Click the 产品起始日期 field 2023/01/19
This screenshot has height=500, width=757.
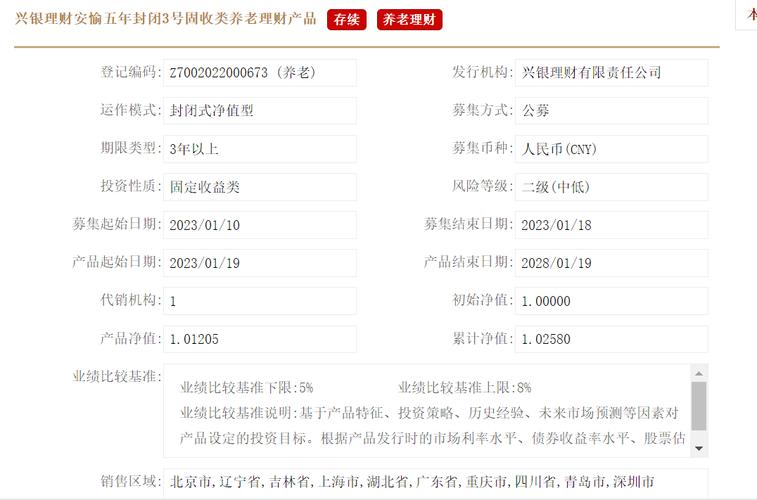click(x=260, y=263)
